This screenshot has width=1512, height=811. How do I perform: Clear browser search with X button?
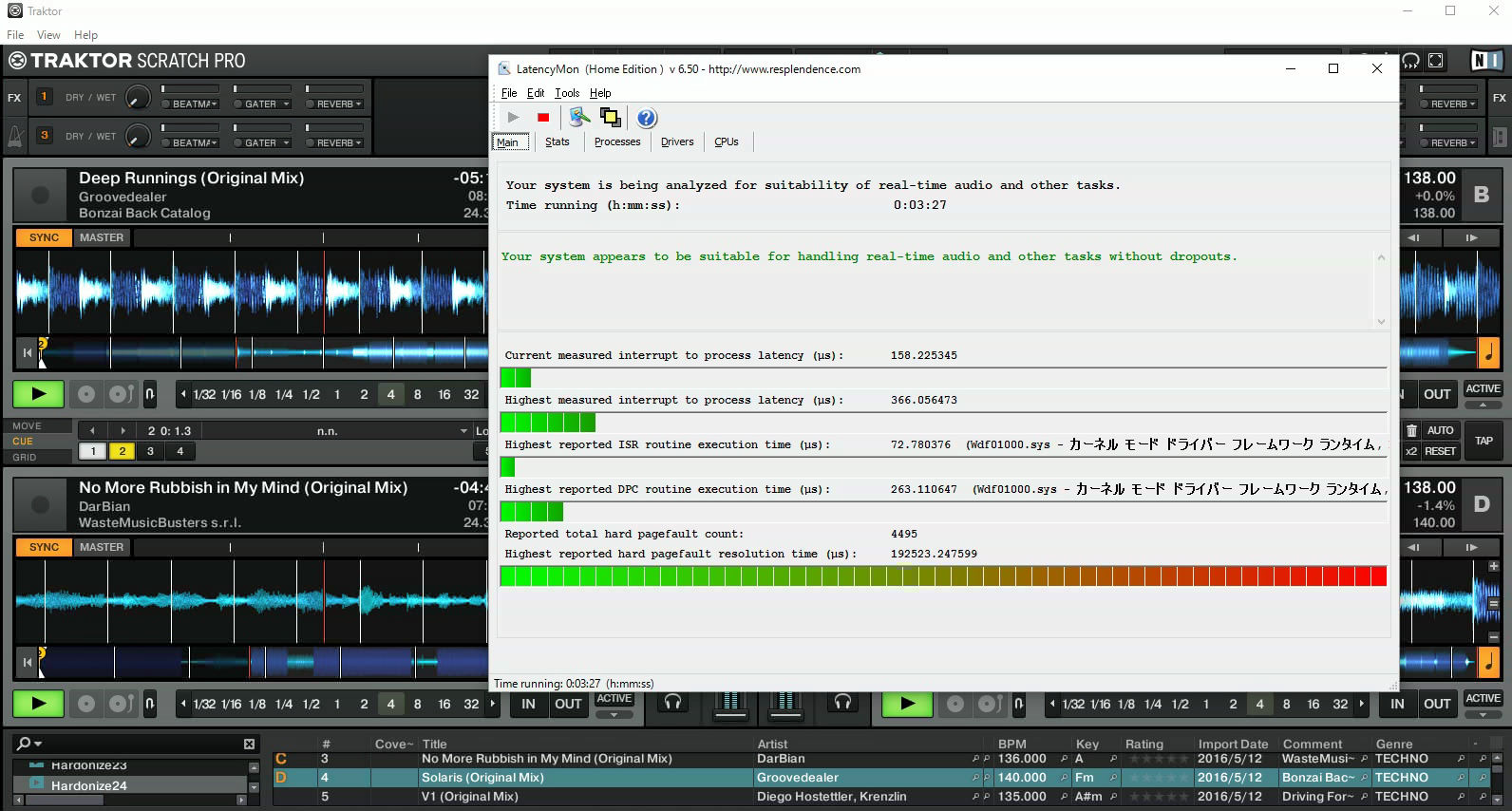[249, 744]
